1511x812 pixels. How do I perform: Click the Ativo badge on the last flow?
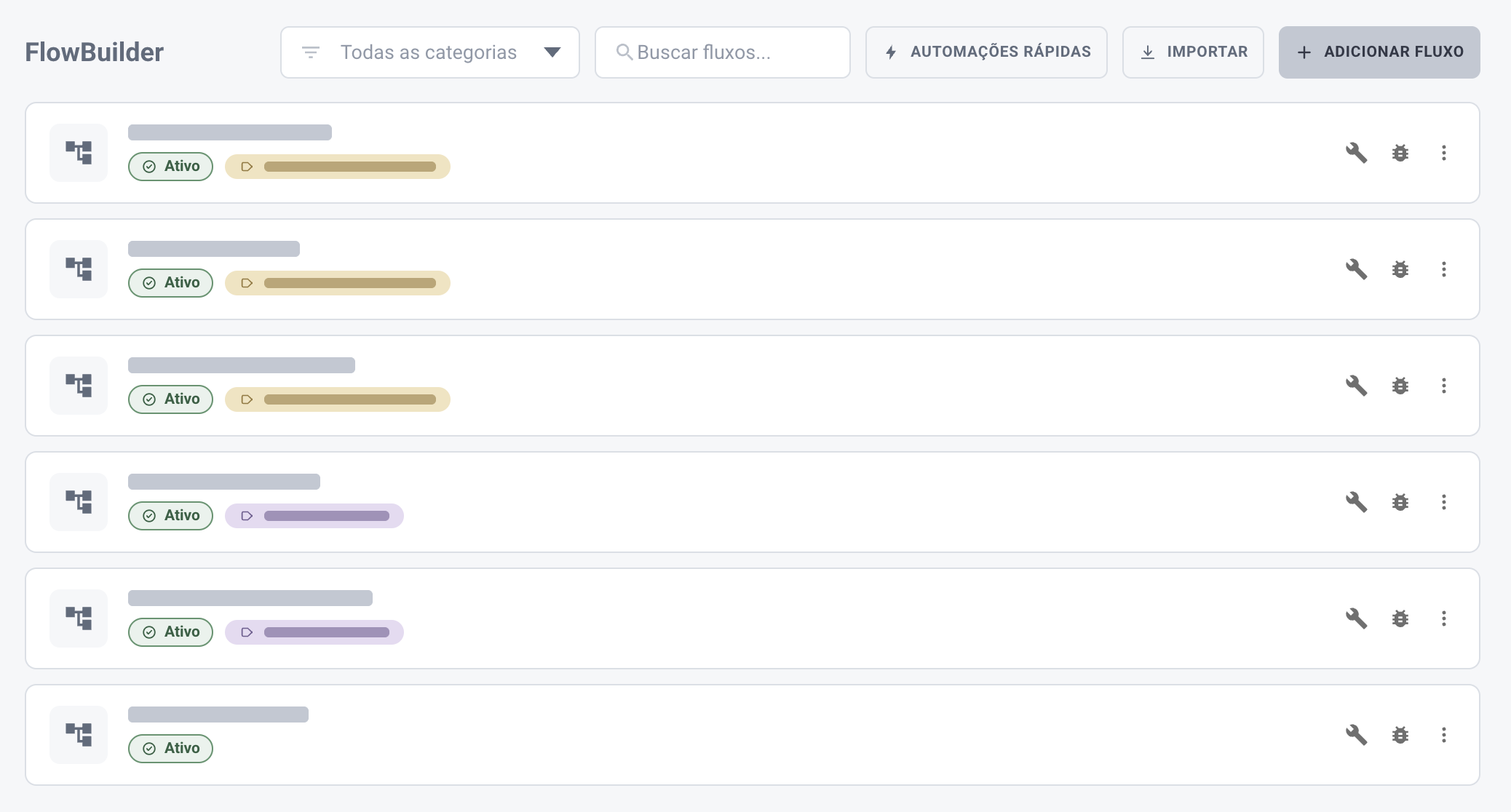click(170, 749)
